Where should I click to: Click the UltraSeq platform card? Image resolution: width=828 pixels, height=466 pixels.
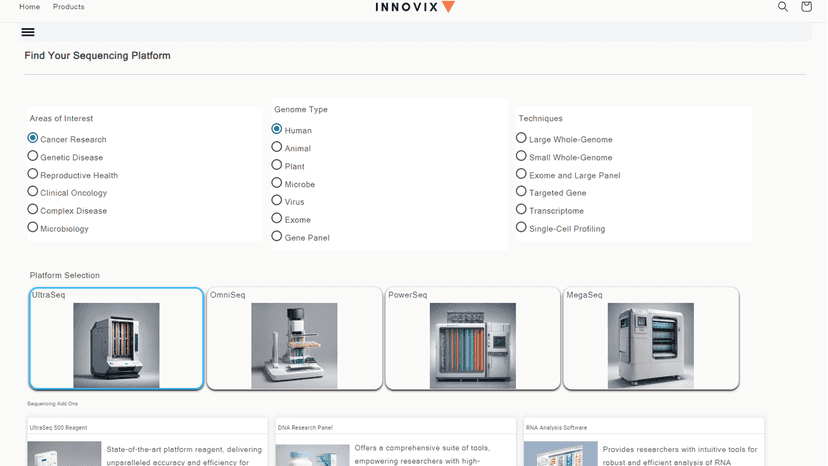tap(116, 339)
